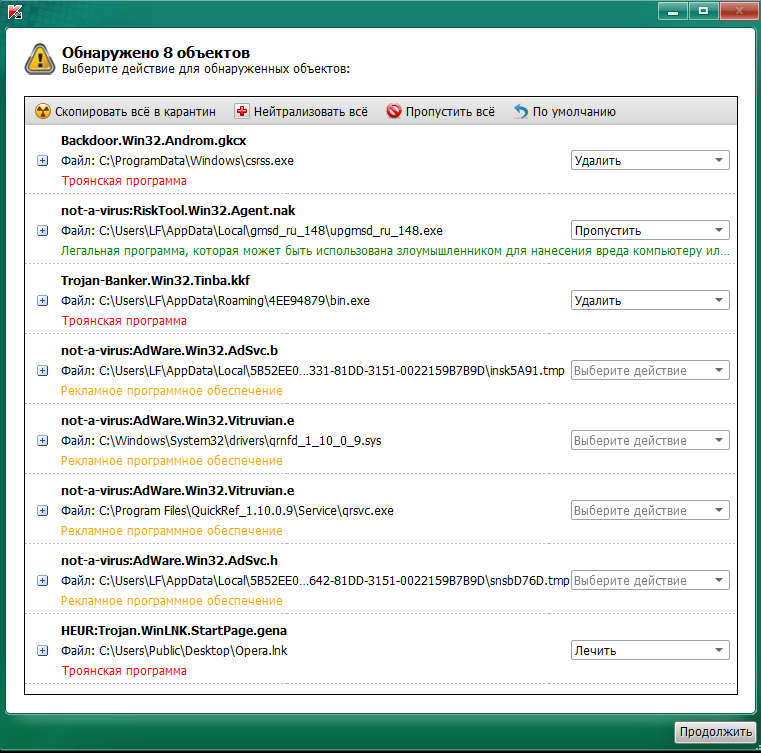
Task: Open action dropdown for csrss.exe
Action: 649,160
